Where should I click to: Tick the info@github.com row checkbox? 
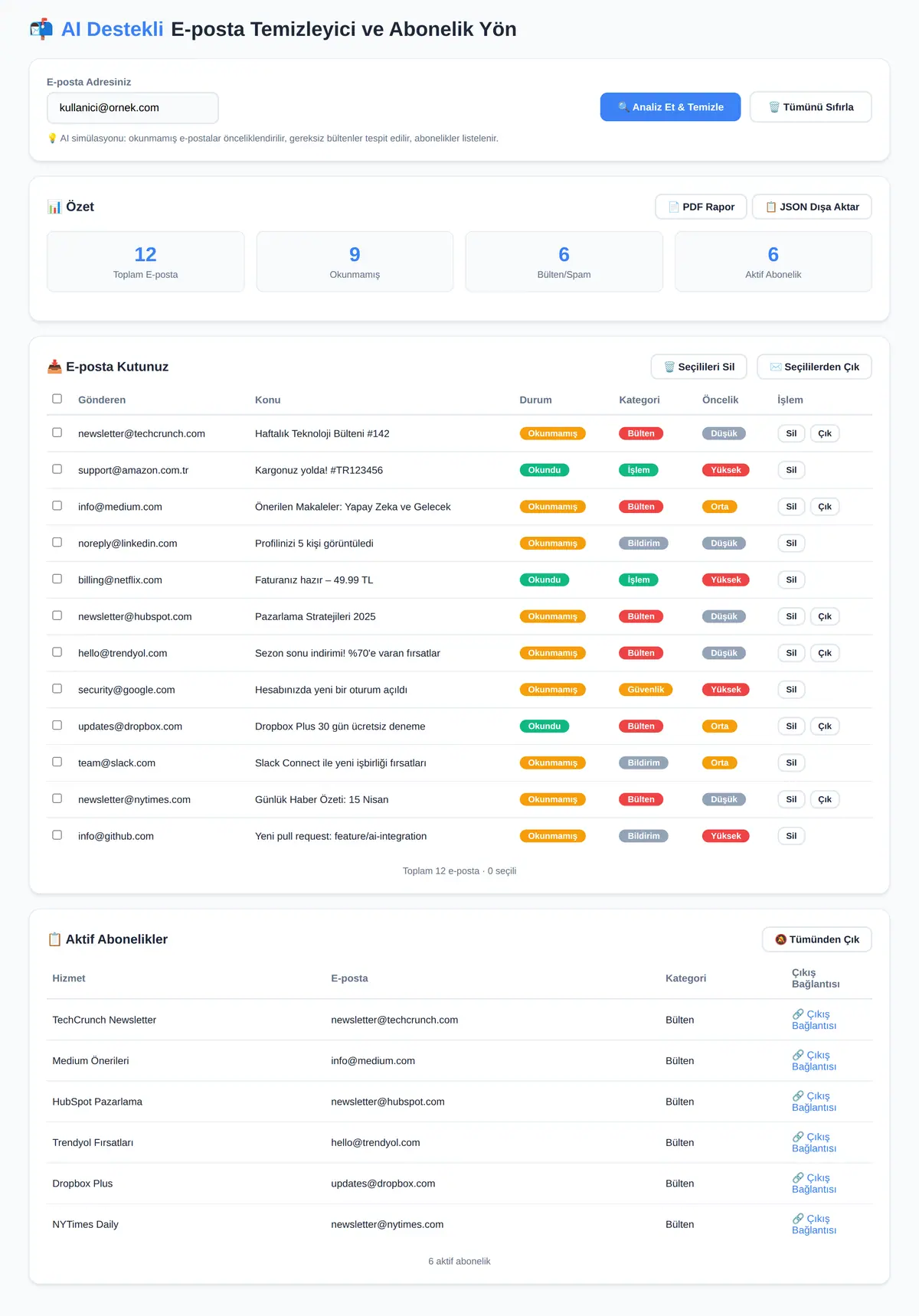click(57, 835)
